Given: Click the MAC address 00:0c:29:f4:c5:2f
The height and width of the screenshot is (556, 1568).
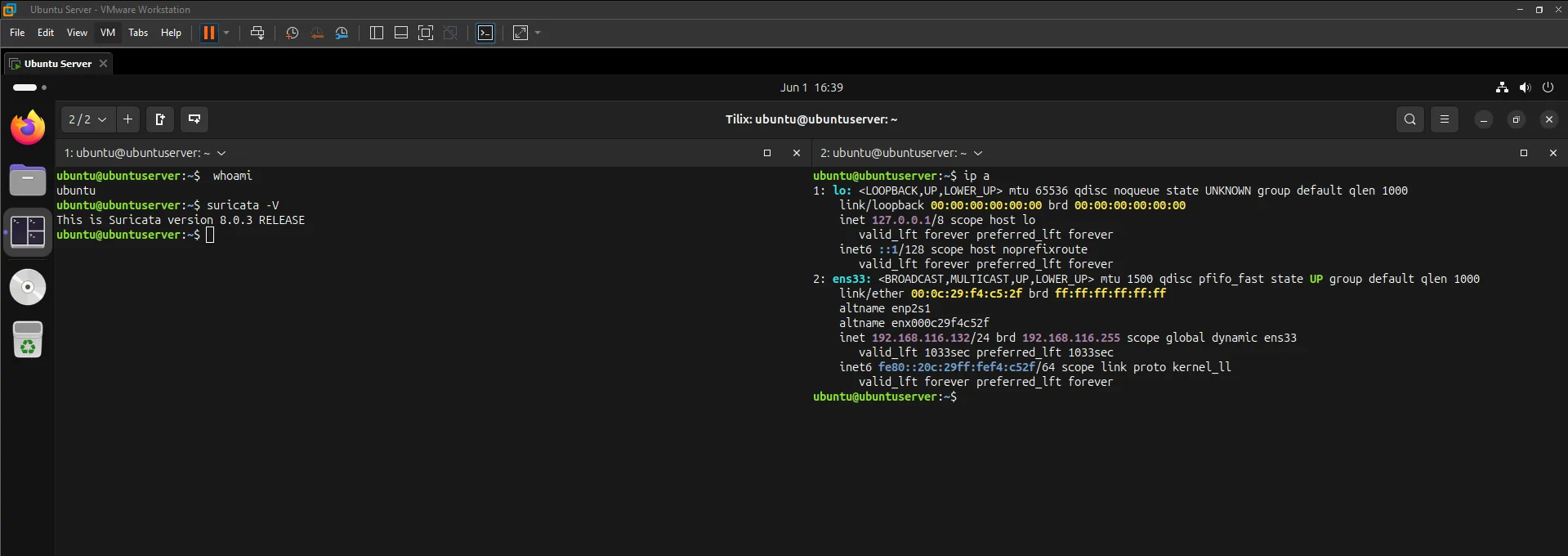Looking at the screenshot, I should point(967,294).
